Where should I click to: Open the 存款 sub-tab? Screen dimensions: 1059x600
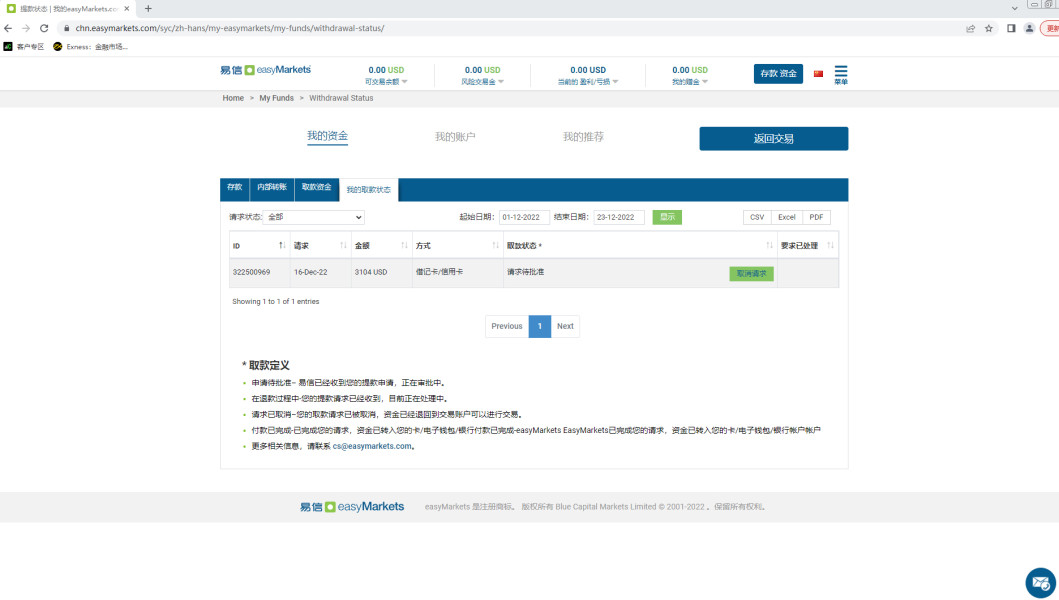point(234,189)
